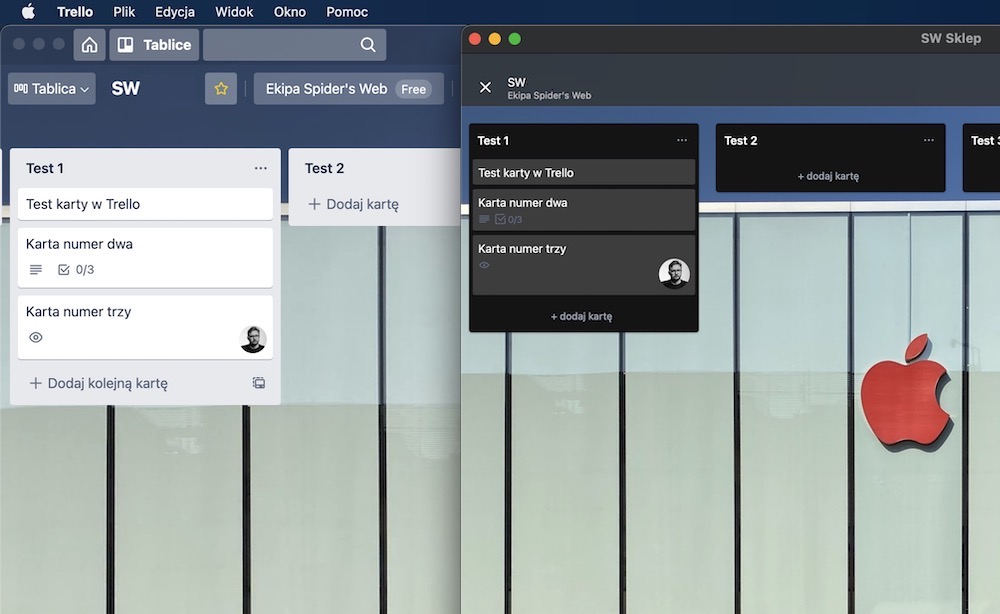The height and width of the screenshot is (614, 1000).
Task: Open the Tablica view dropdown
Action: pos(52,89)
